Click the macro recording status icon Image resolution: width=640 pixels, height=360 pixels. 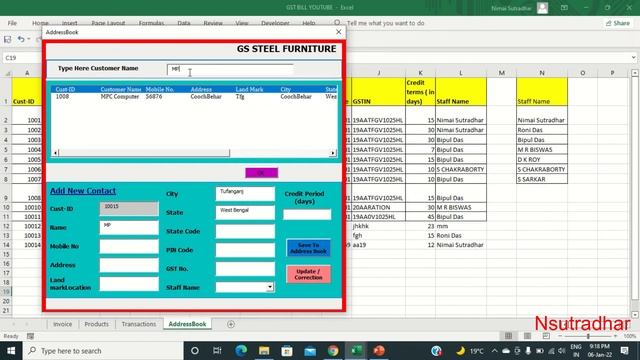[30, 336]
